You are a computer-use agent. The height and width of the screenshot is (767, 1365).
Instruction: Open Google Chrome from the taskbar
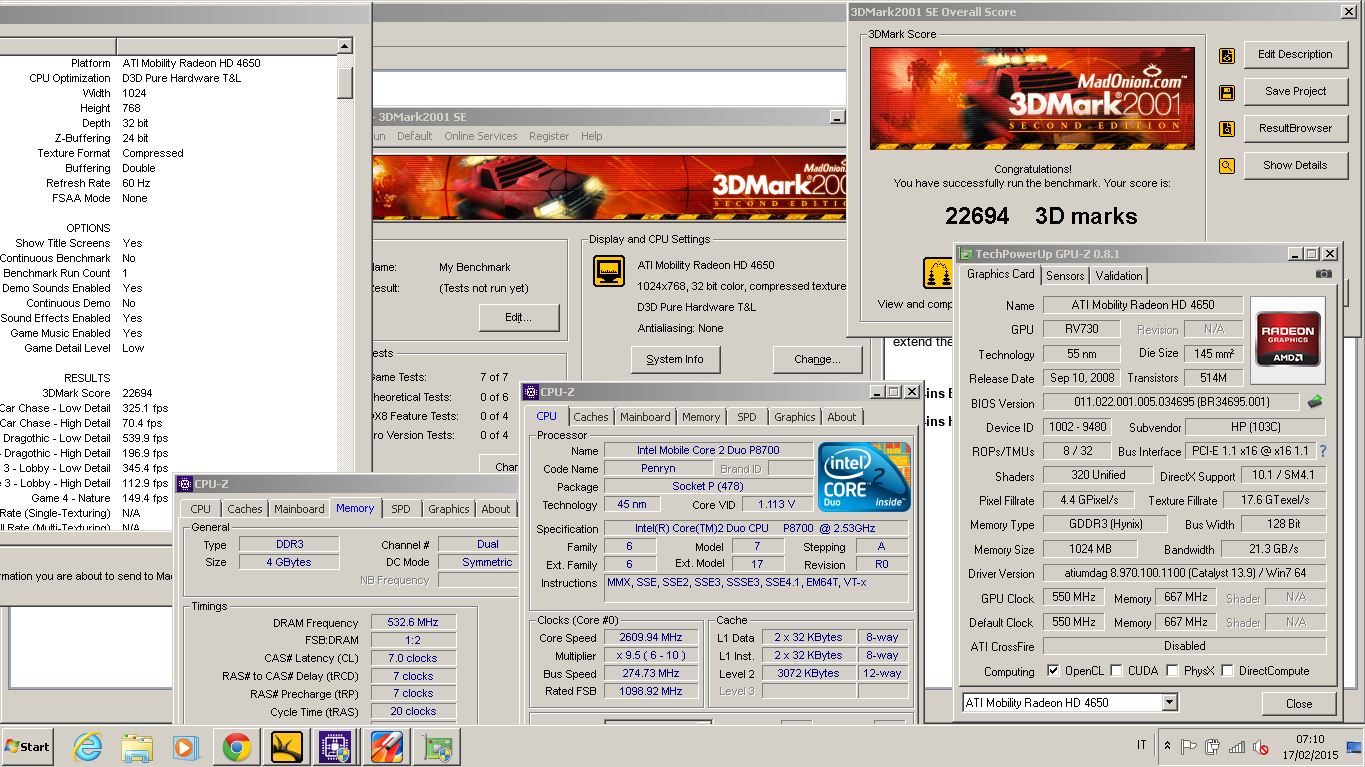236,746
